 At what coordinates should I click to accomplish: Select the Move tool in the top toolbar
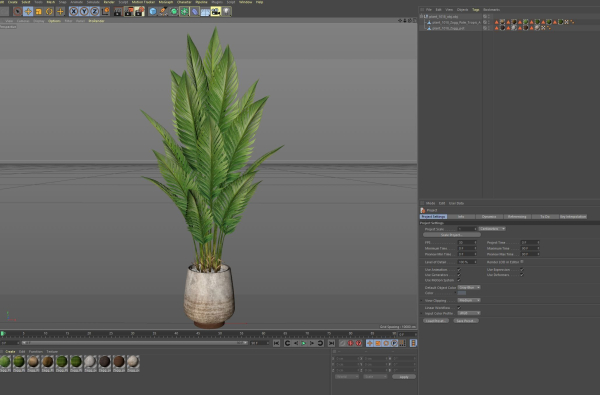point(28,11)
